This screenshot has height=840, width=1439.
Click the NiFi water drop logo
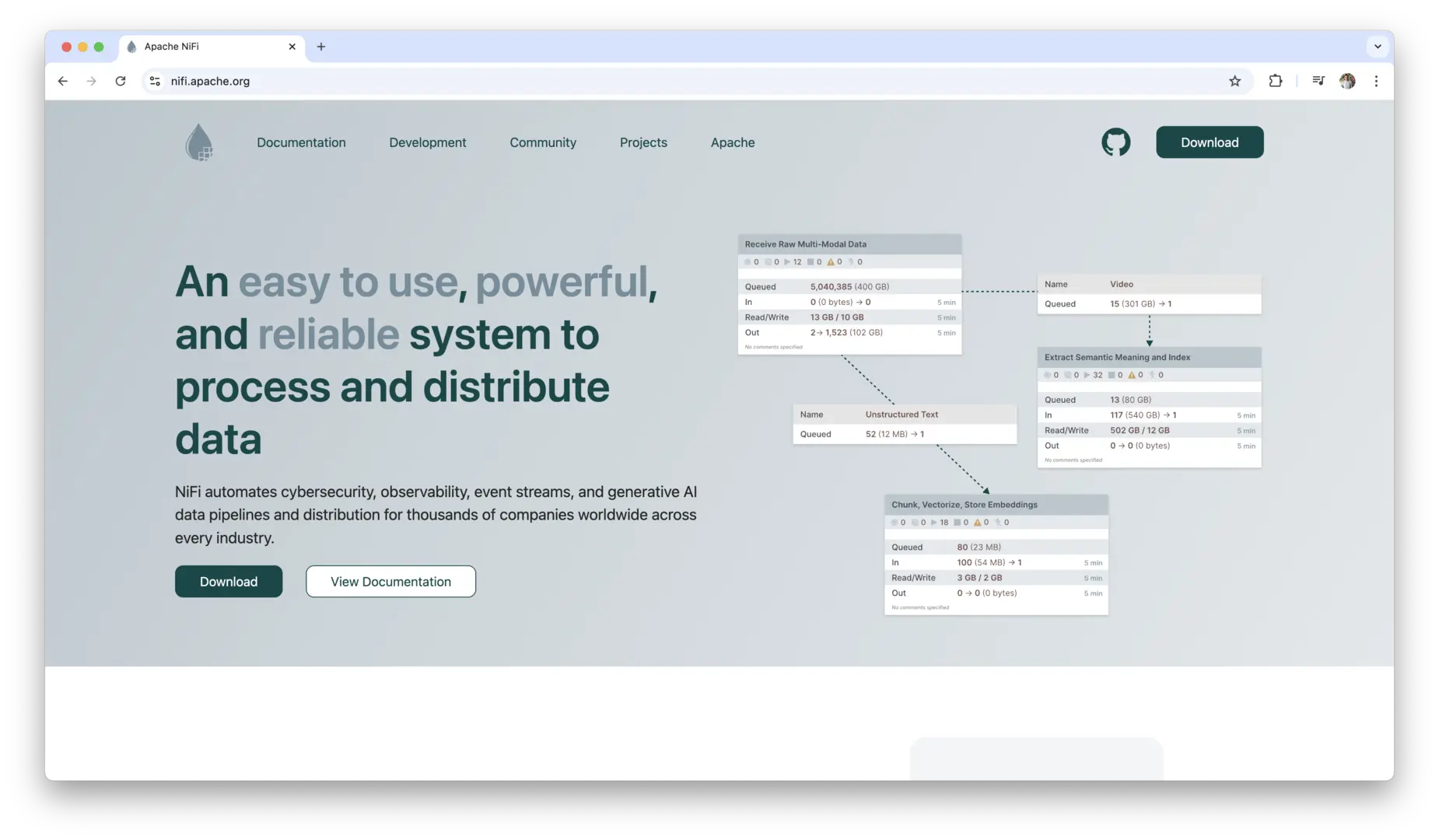199,142
